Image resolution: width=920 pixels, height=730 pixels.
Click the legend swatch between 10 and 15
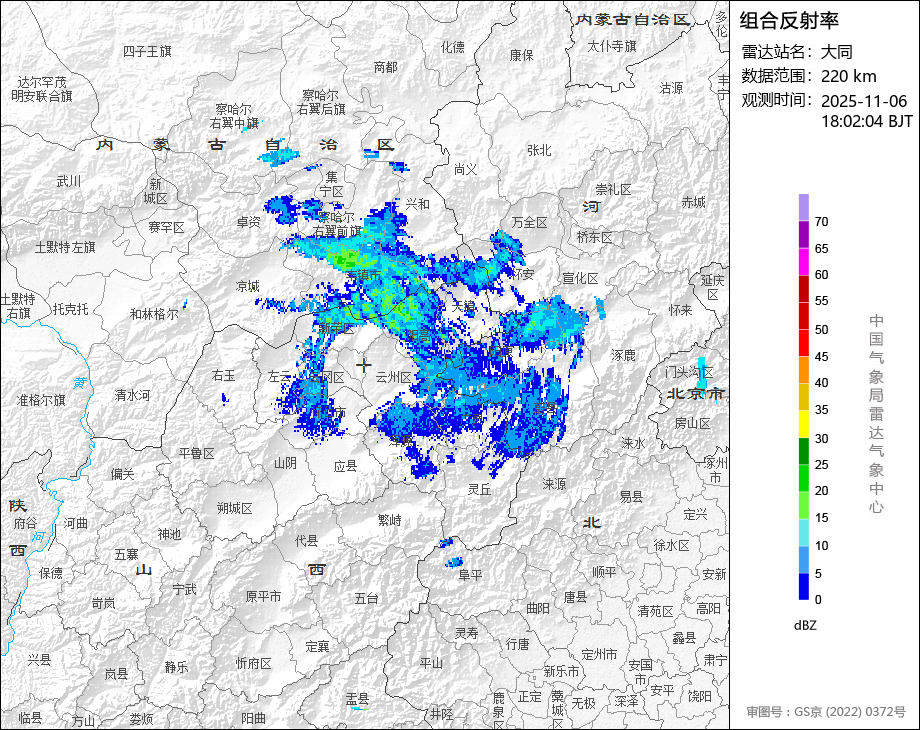pos(803,532)
